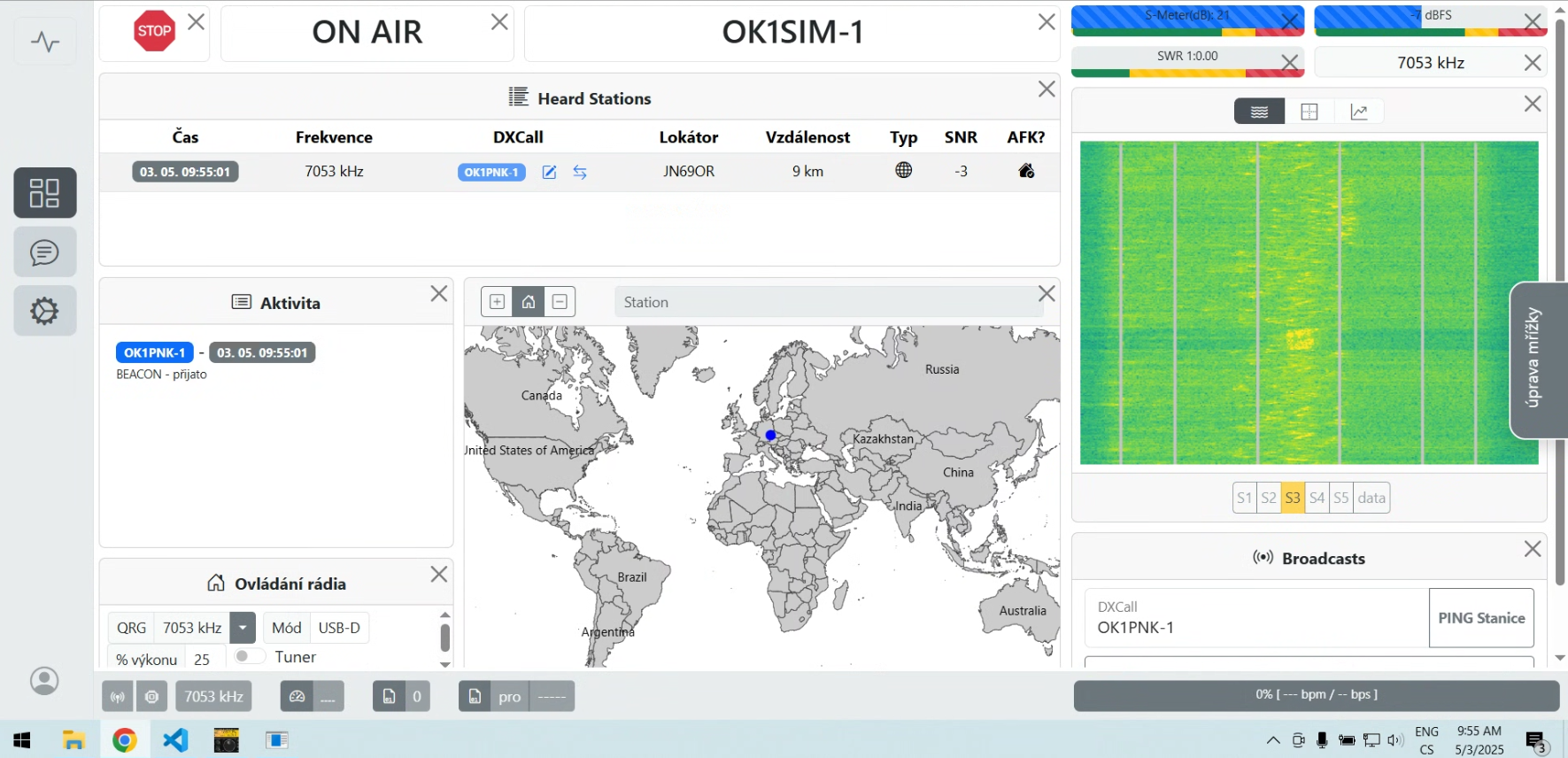Open the QRG frequency dropdown arrow
Image resolution: width=1568 pixels, height=758 pixels.
243,628
